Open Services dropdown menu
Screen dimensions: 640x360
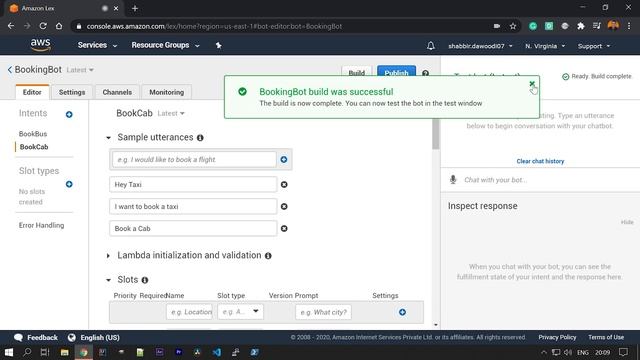97,45
